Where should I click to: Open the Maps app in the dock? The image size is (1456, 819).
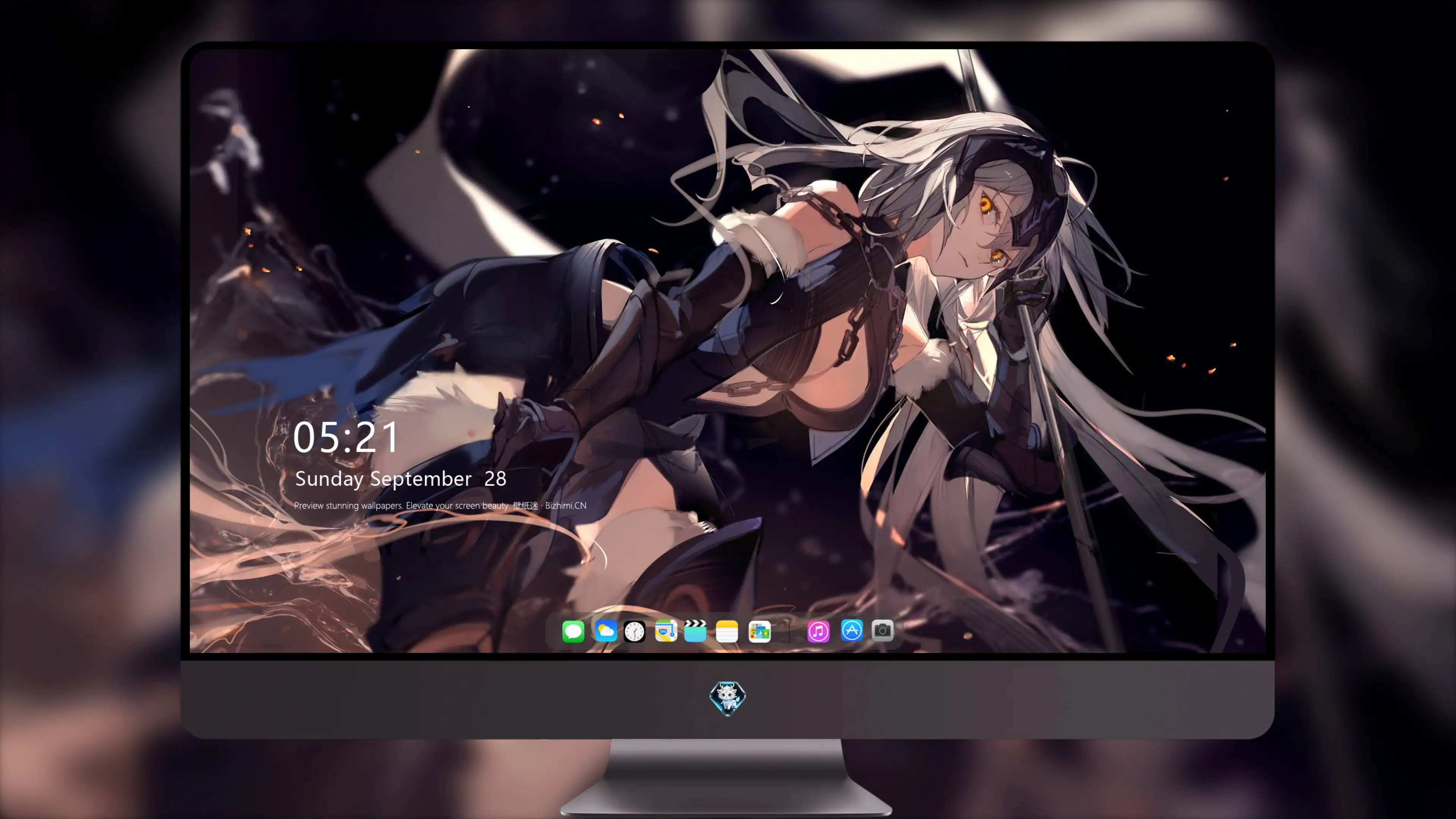(666, 631)
